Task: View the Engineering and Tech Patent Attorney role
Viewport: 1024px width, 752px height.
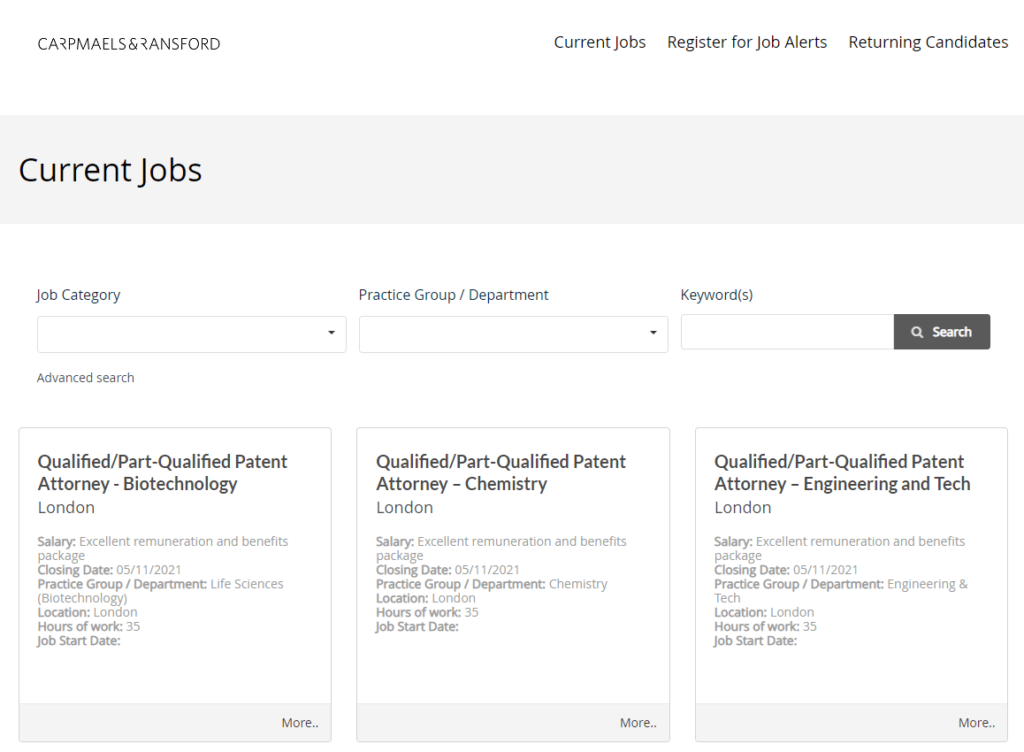Action: point(841,472)
